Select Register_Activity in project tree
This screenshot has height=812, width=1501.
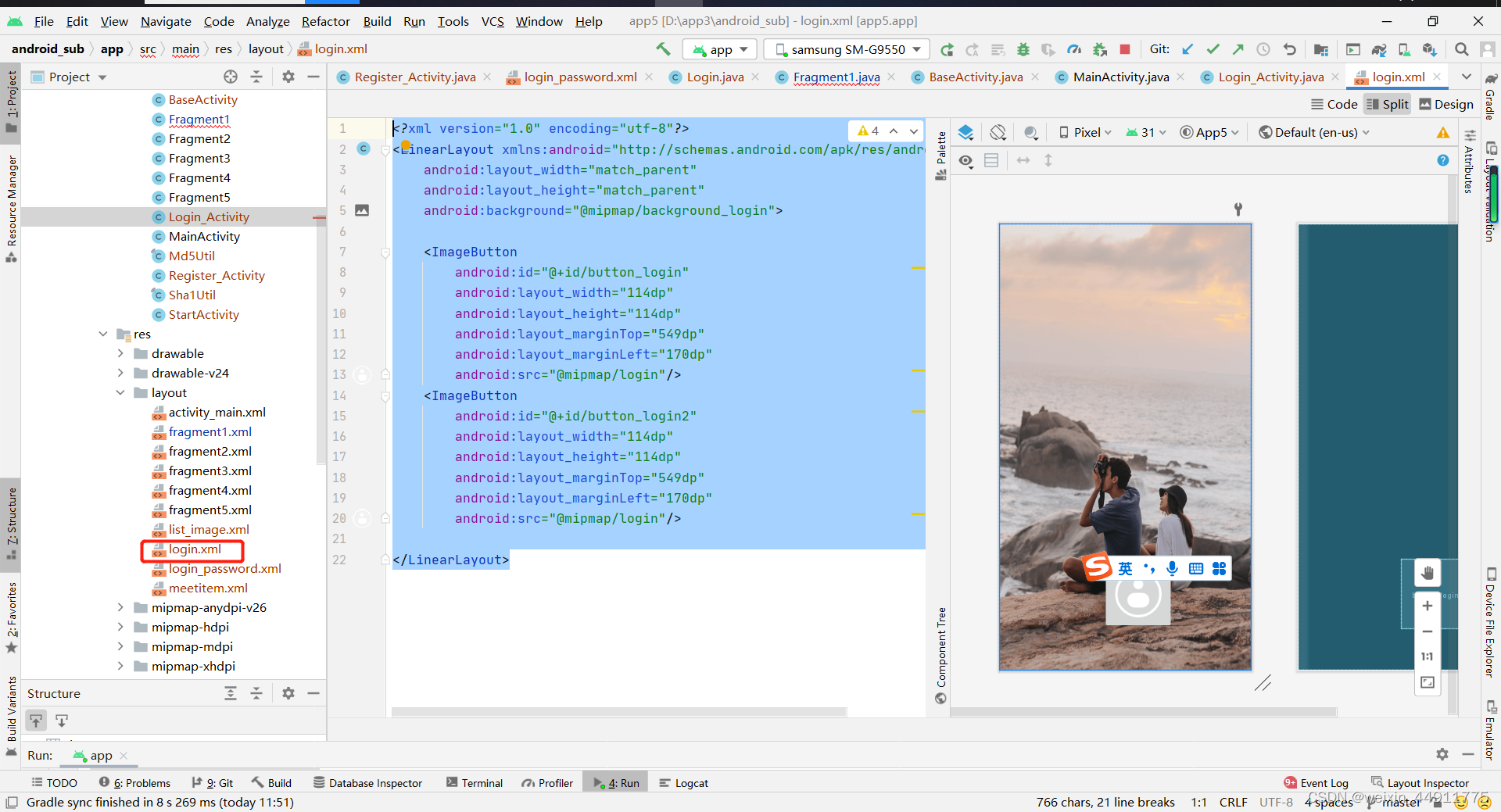(217, 275)
